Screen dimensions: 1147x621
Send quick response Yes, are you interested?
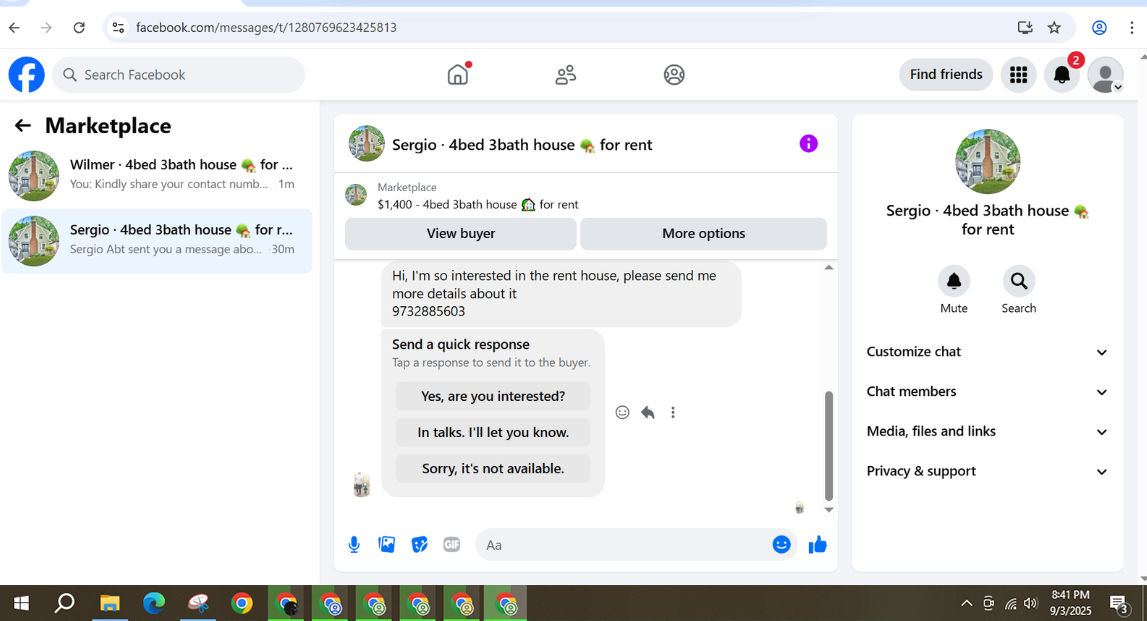[x=493, y=396]
